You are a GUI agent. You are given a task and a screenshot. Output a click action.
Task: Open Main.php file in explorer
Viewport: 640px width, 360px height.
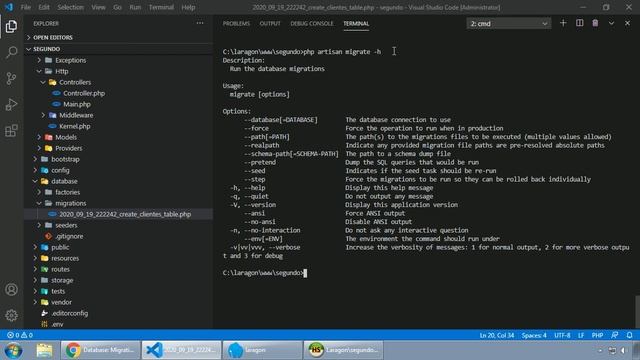point(77,104)
